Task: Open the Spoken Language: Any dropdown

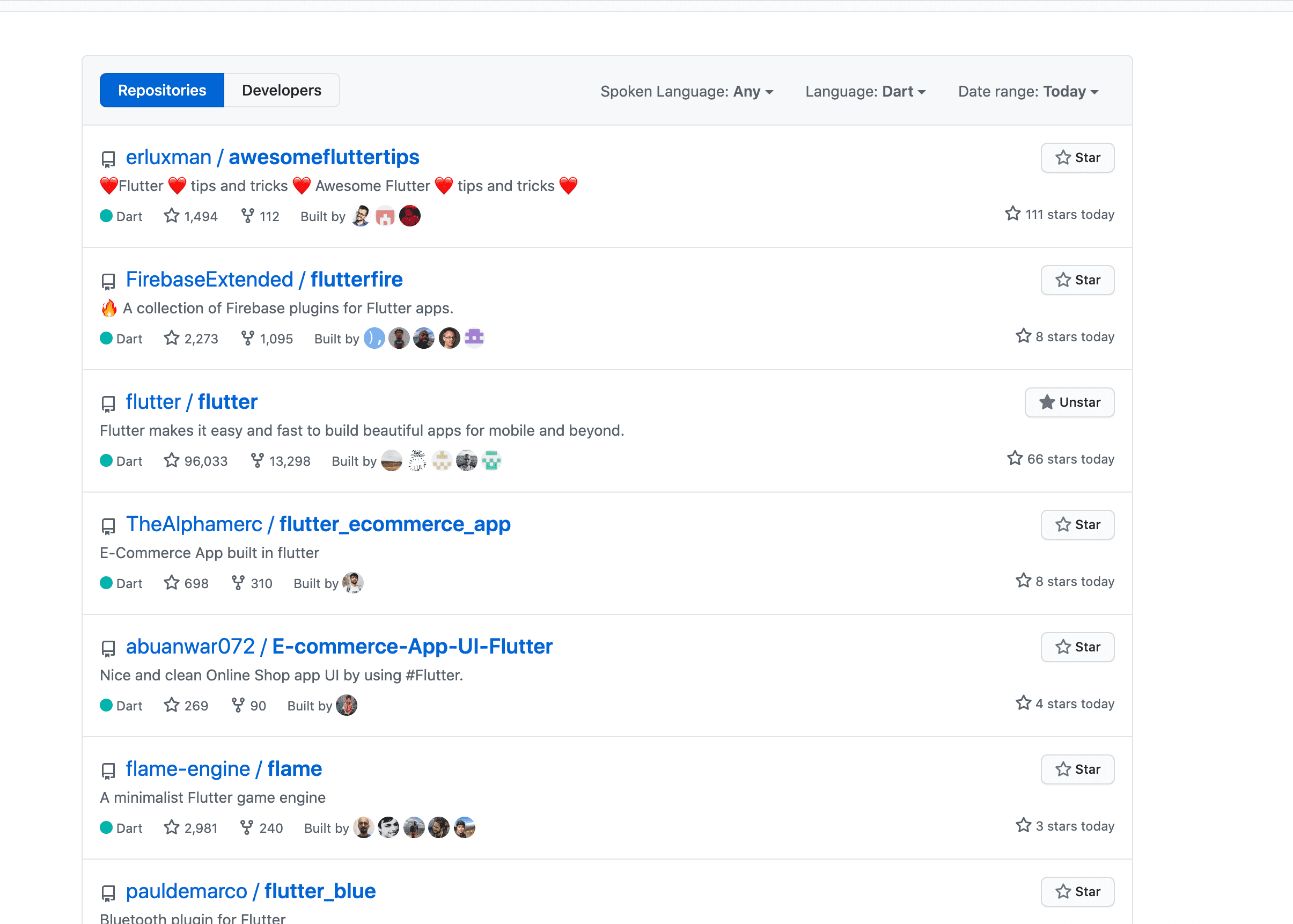Action: [687, 92]
